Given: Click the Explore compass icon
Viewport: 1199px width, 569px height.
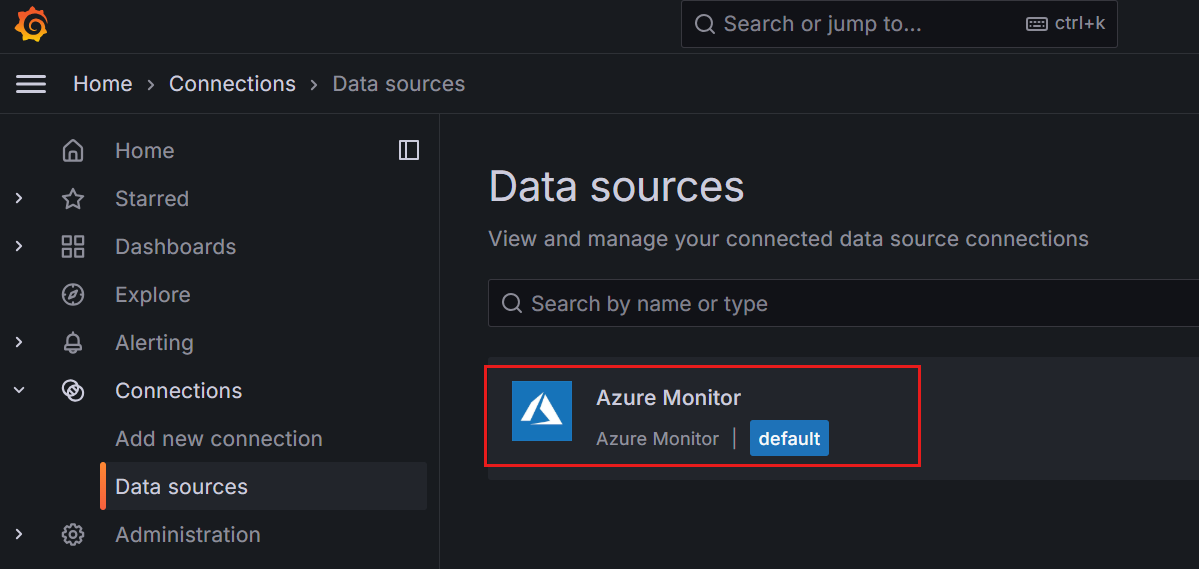Looking at the screenshot, I should click(73, 294).
